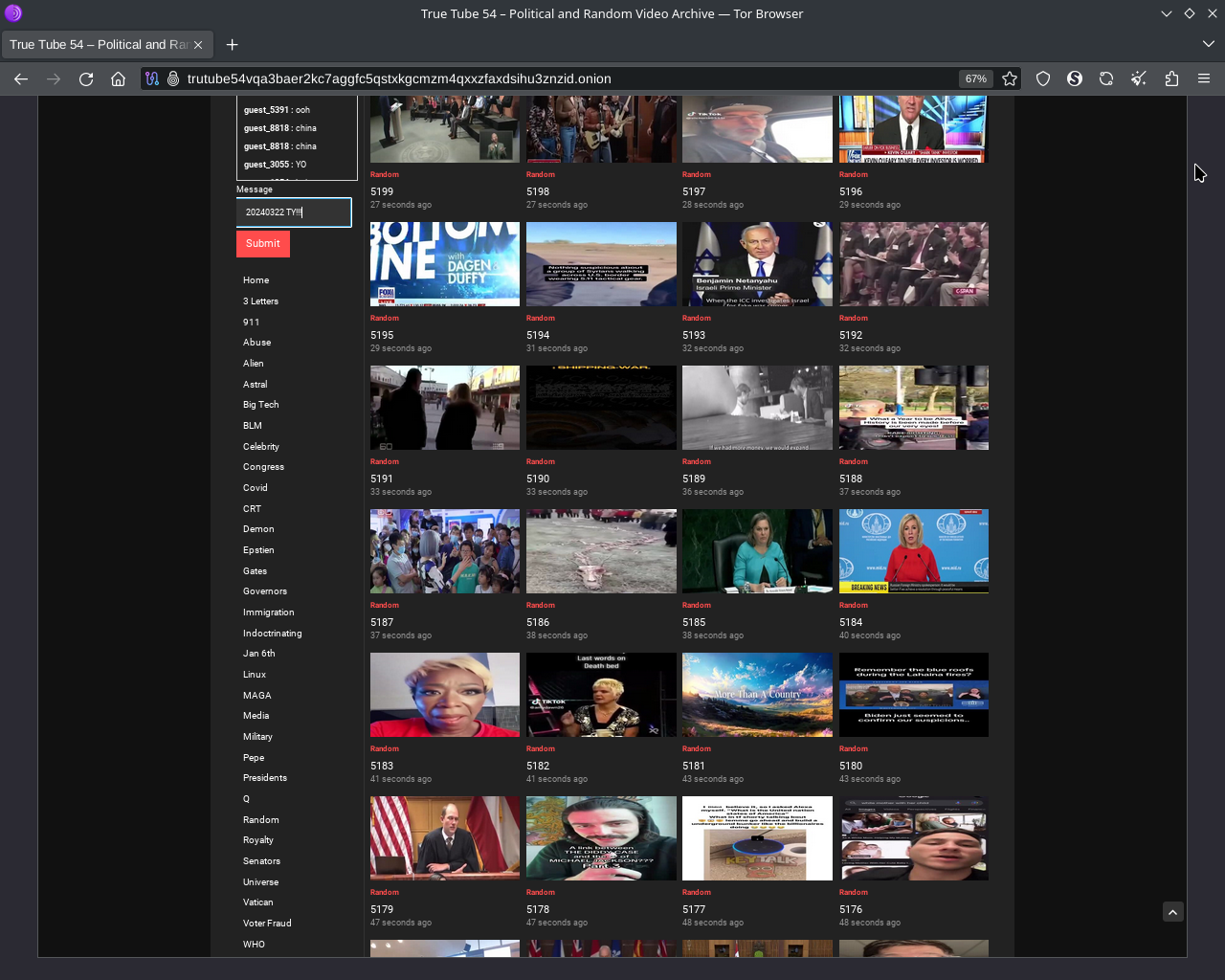Open the browser home page

tap(118, 79)
